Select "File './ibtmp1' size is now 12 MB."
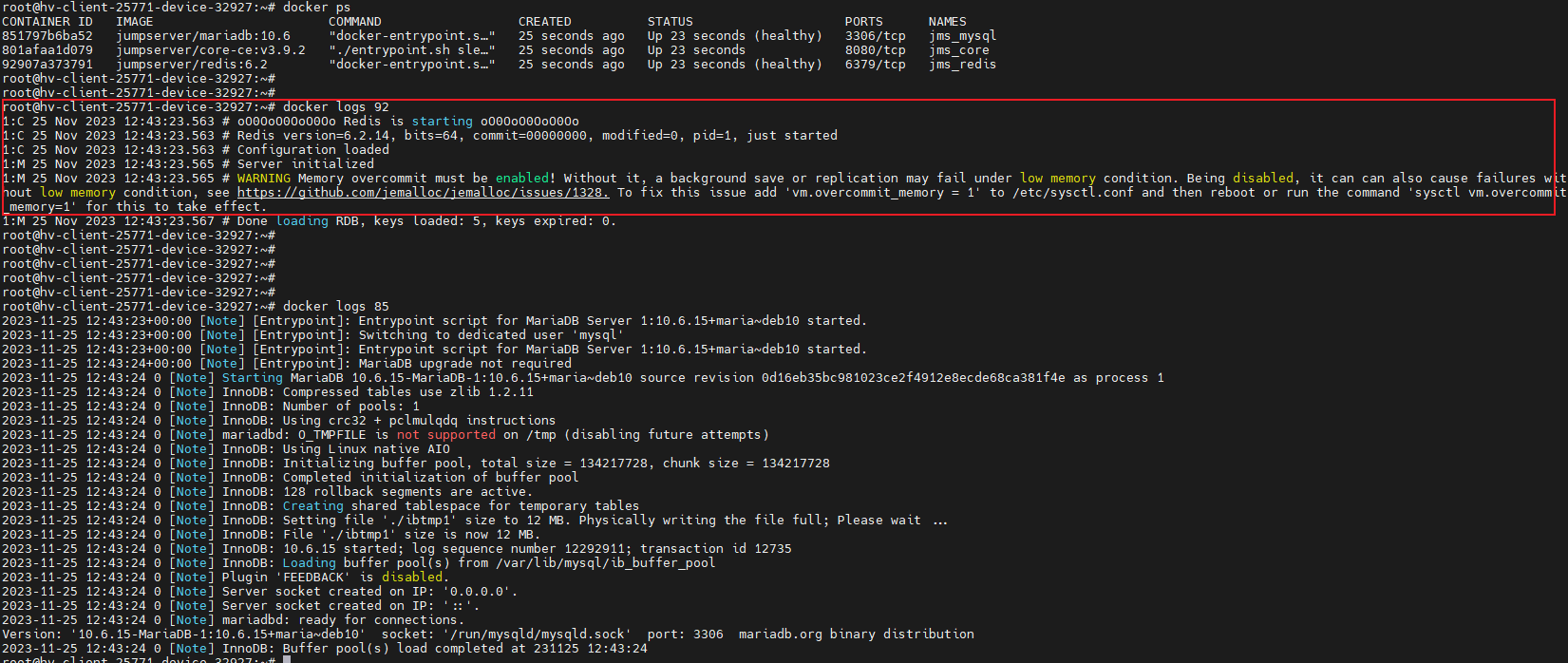 [412, 535]
